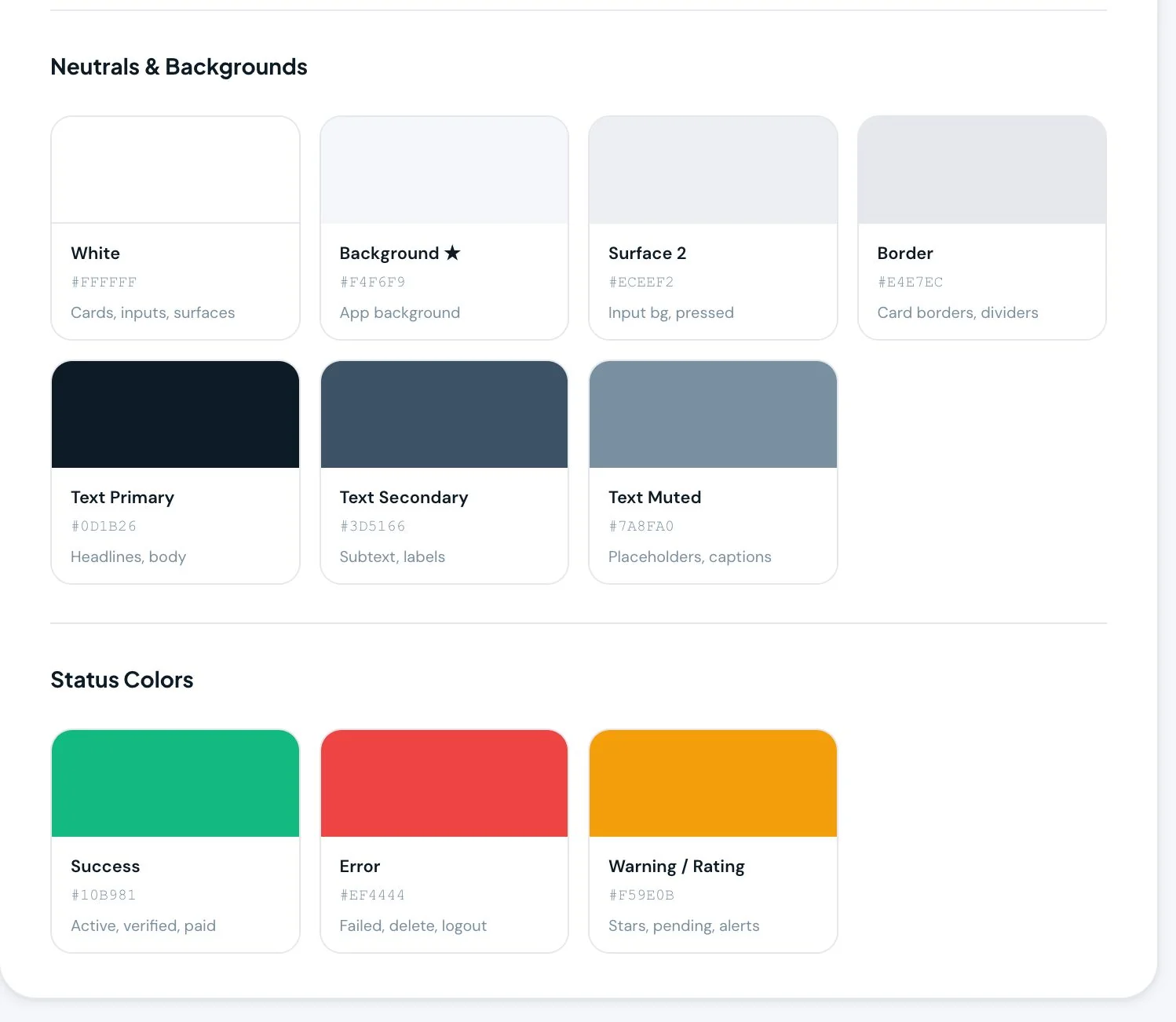Image resolution: width=1176 pixels, height=1022 pixels.
Task: Click the 'Error' title text
Action: click(x=360, y=867)
